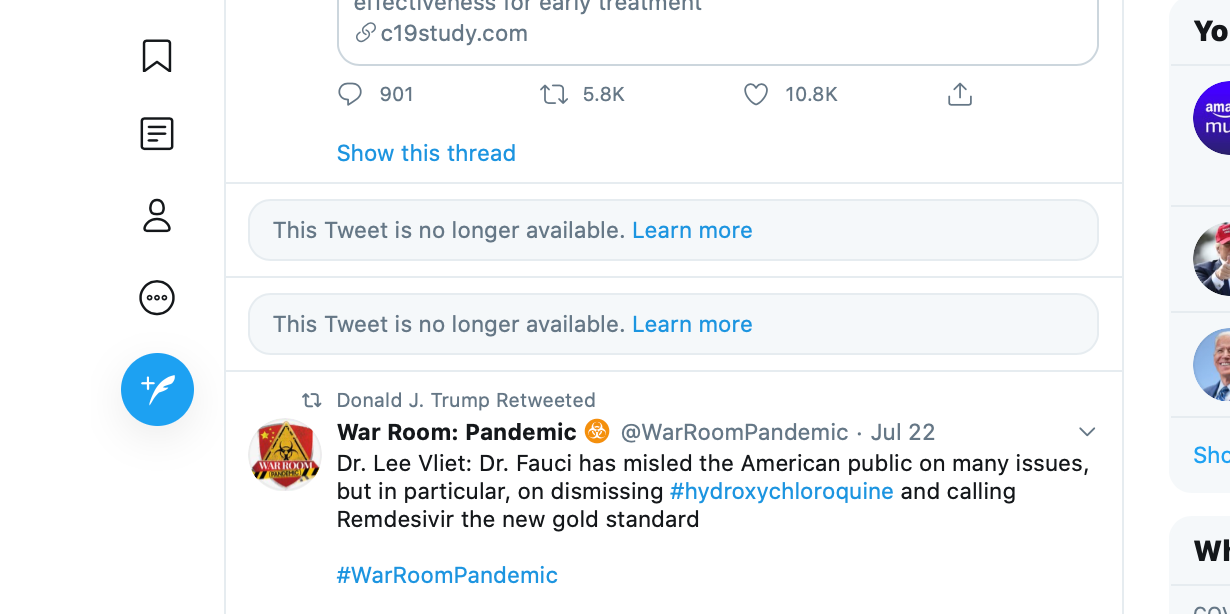The height and width of the screenshot is (614, 1230).
Task: Click the Donald J. Trump Retweeted label
Action: point(466,401)
